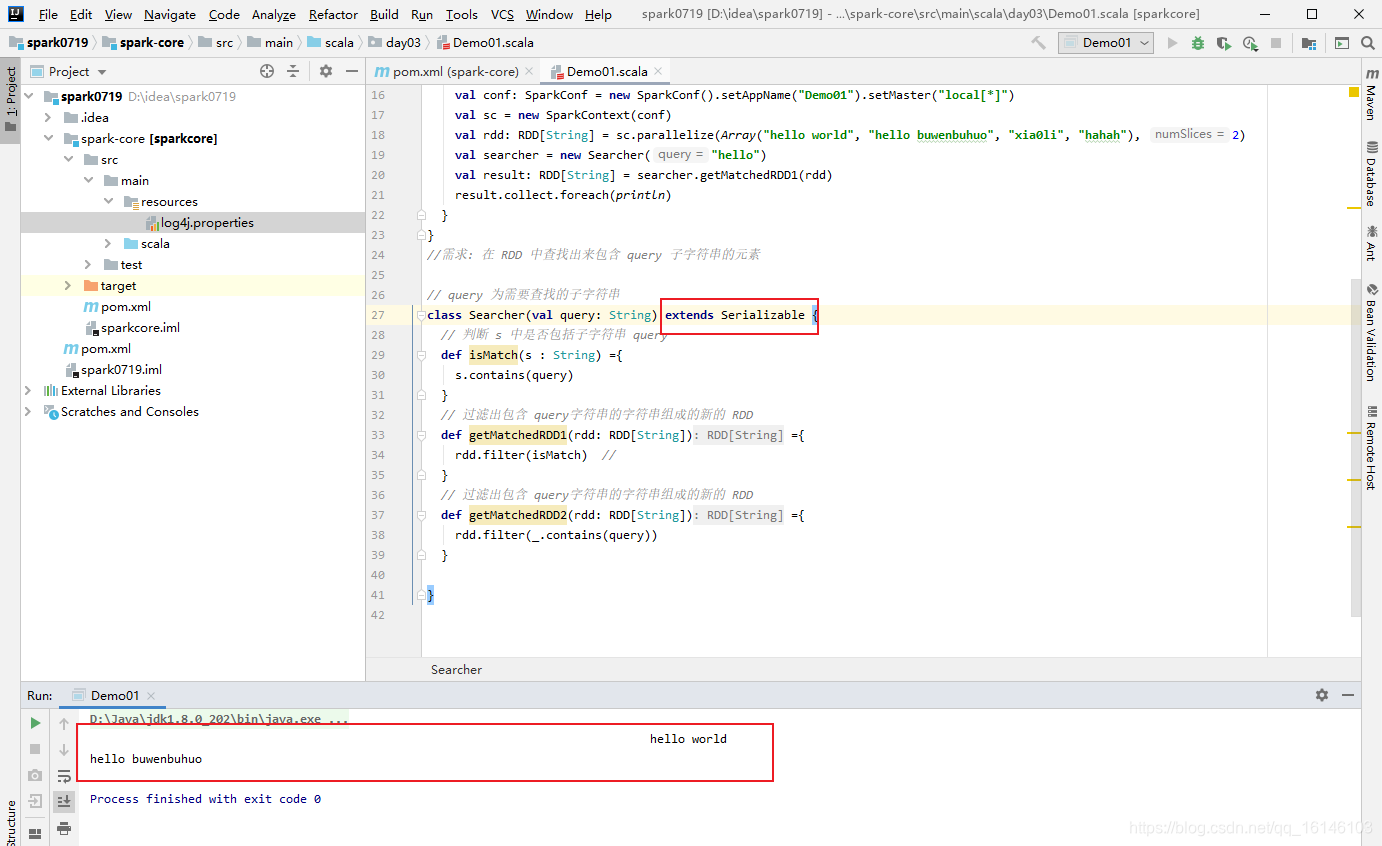Click the Collapse All icon in Project panel
1382x846 pixels.
tap(293, 71)
